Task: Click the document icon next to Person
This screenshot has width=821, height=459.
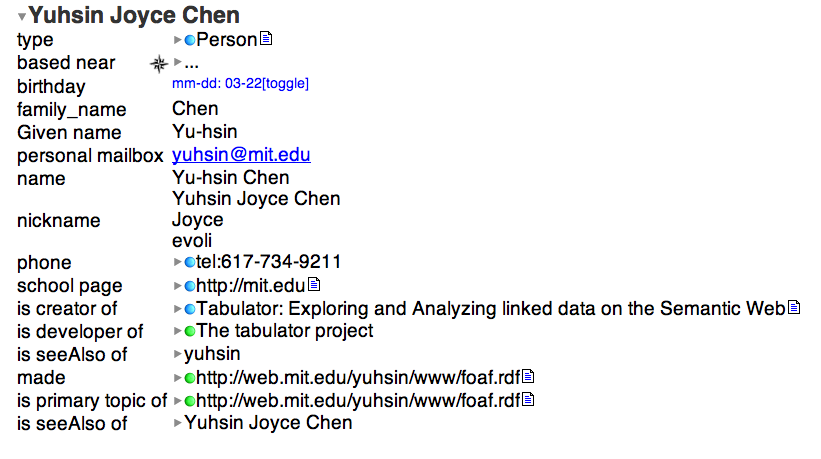Action: point(266,39)
